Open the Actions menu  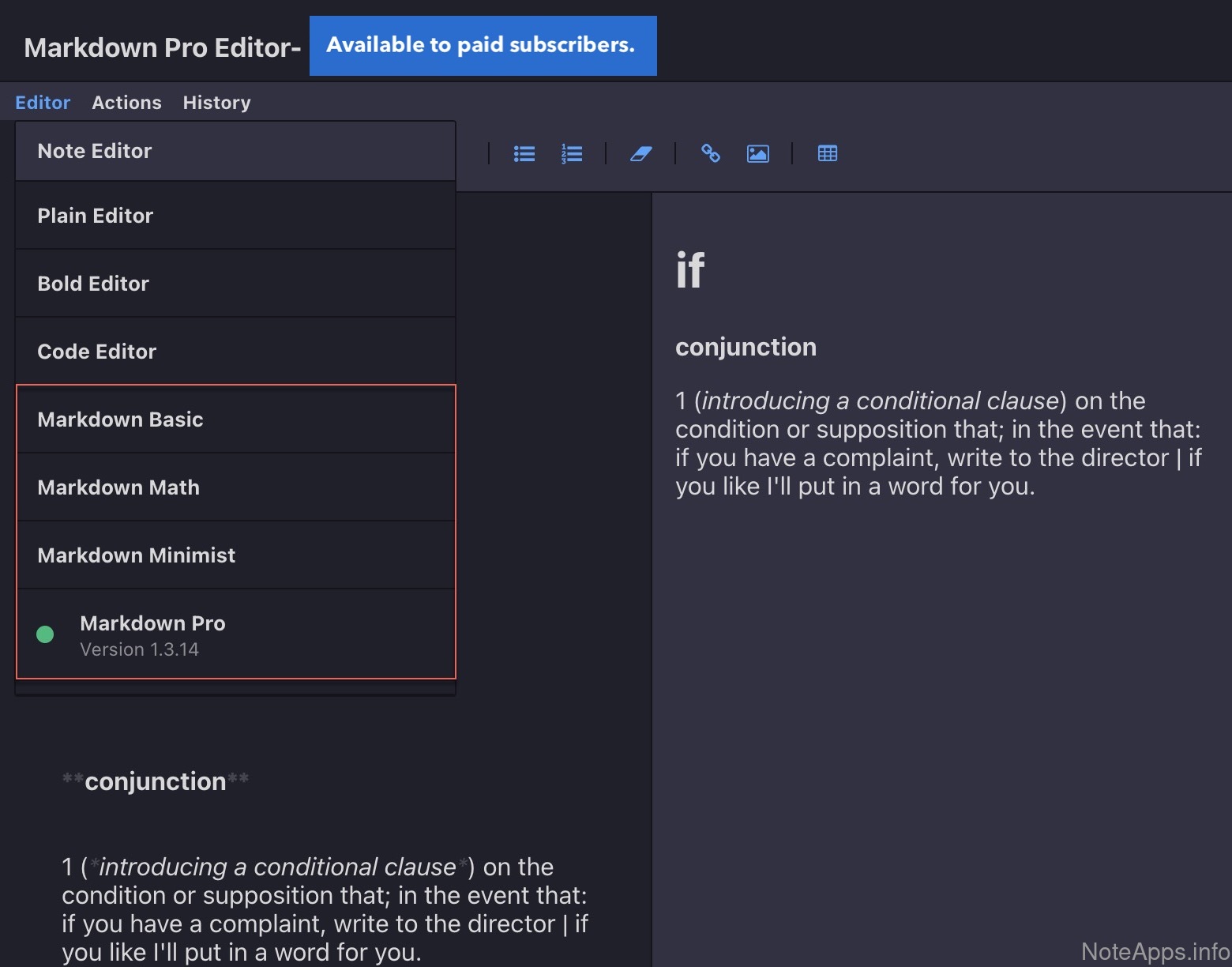click(126, 103)
